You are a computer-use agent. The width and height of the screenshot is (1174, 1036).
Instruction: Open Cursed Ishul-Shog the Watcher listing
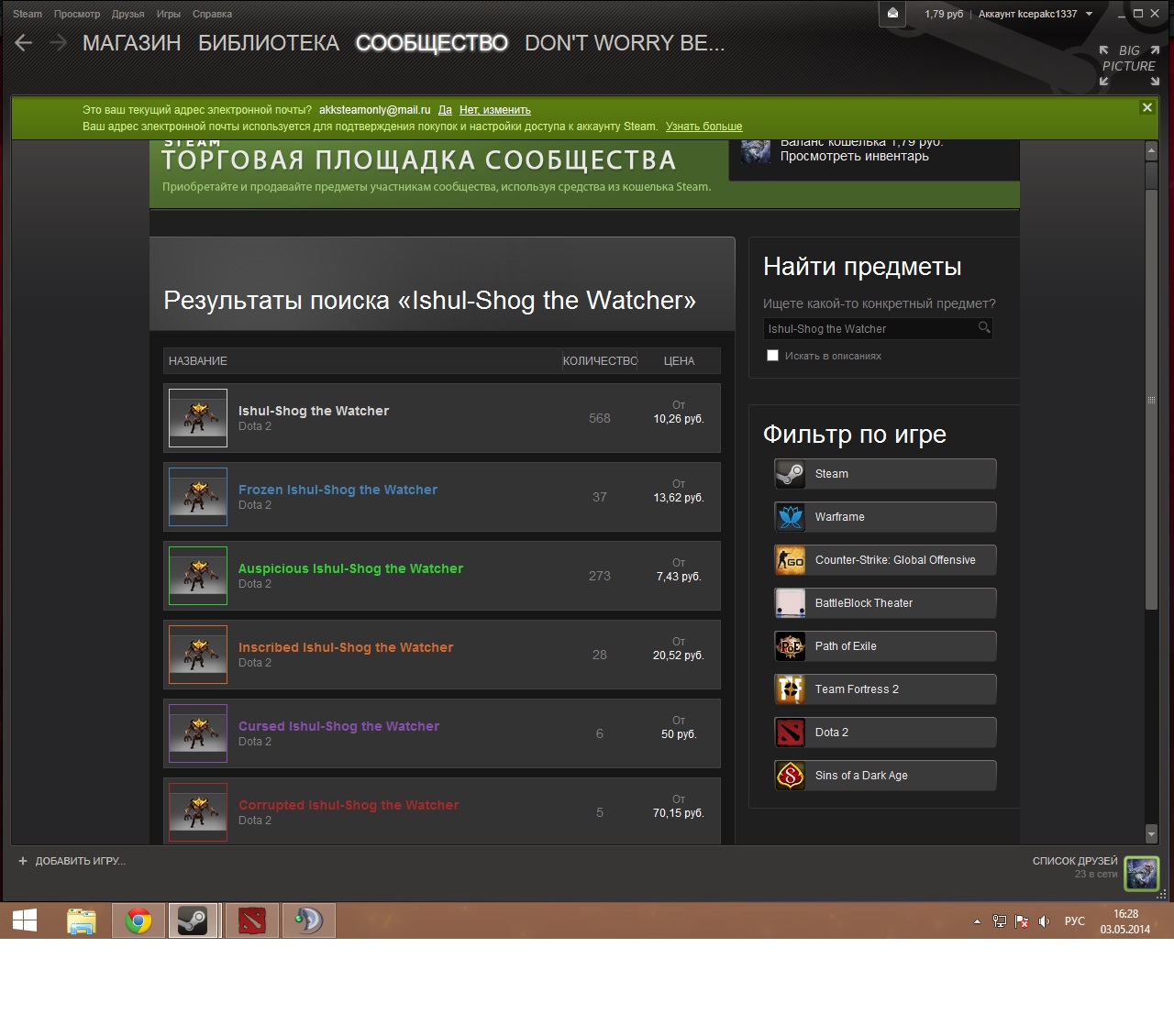(x=442, y=733)
